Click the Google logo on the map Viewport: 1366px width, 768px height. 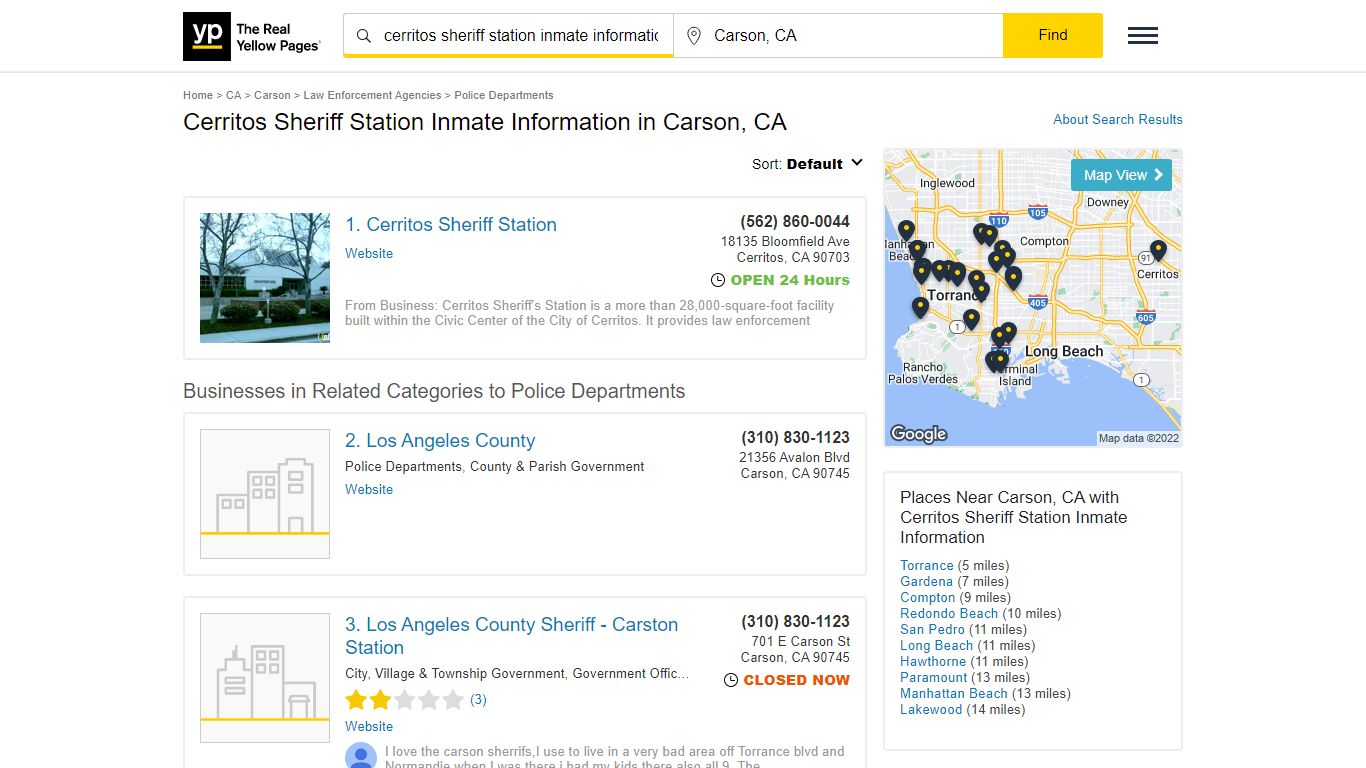pos(918,433)
